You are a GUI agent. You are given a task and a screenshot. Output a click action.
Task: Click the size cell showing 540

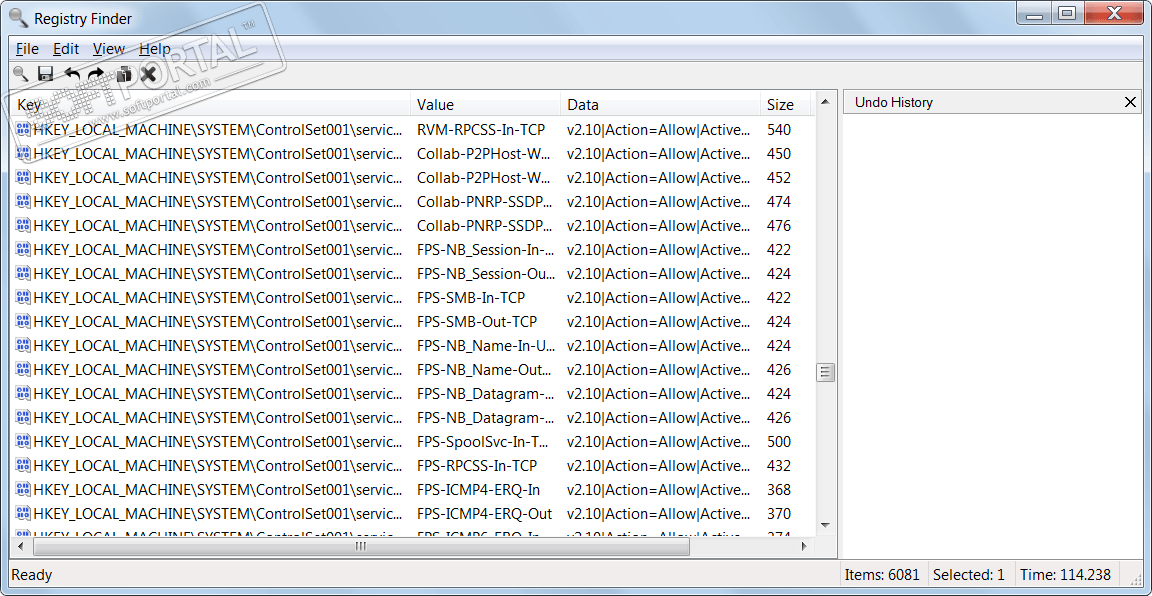pyautogui.click(x=779, y=130)
